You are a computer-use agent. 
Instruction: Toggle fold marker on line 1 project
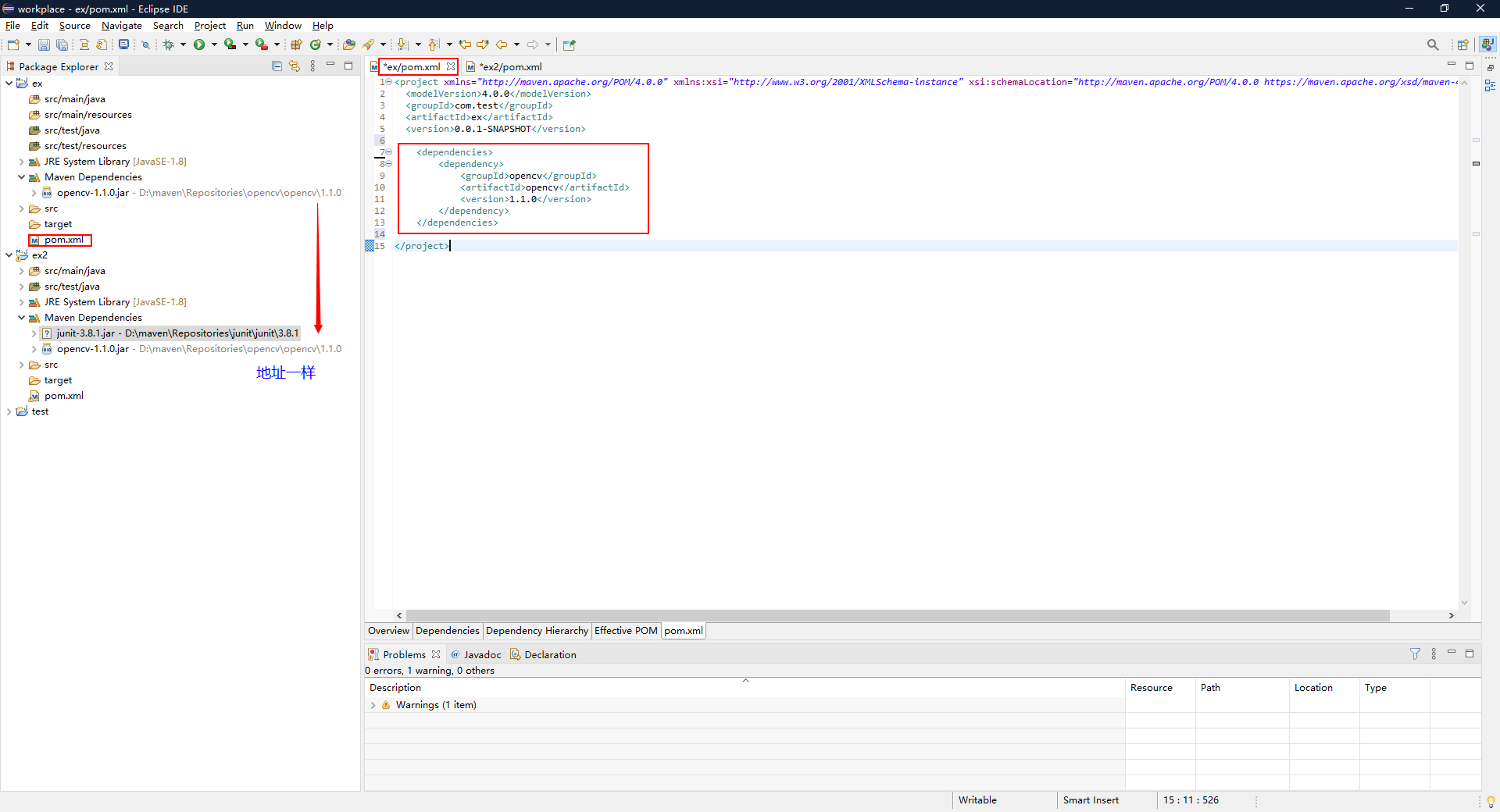click(x=388, y=82)
